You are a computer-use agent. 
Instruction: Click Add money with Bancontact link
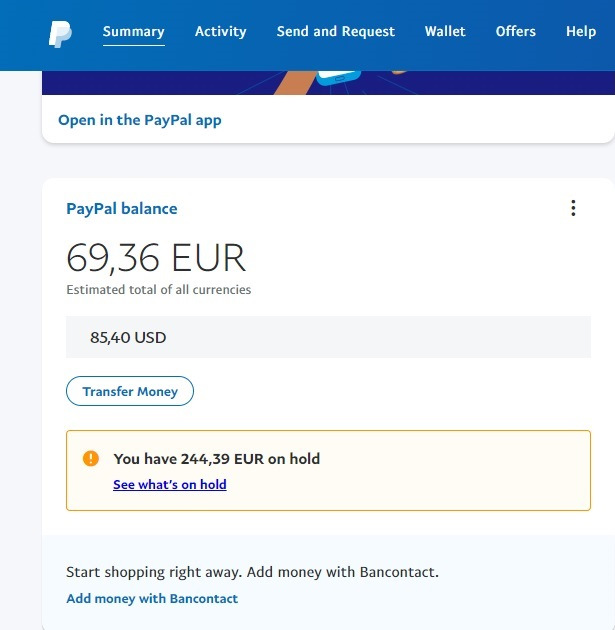[x=152, y=599]
